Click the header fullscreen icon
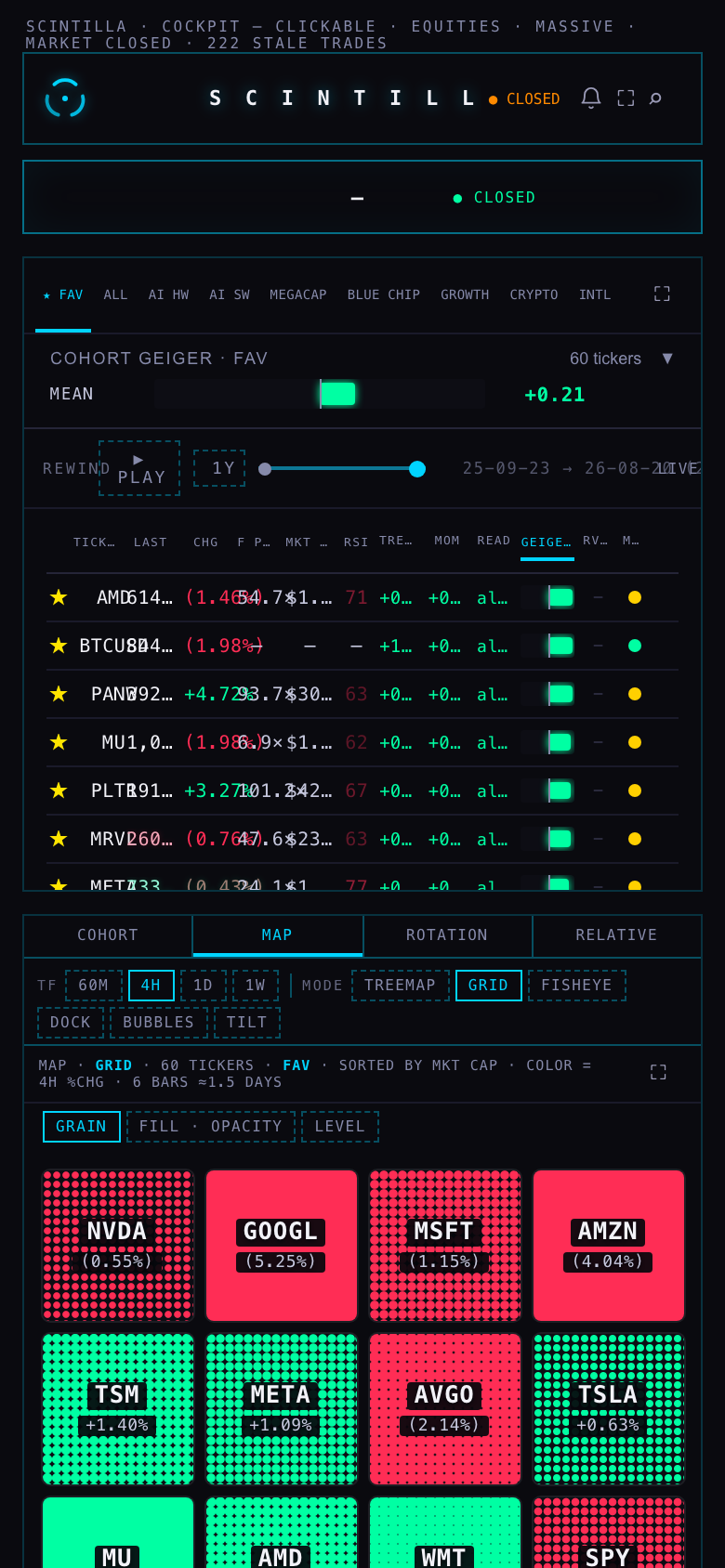Image resolution: width=725 pixels, height=1568 pixels. [626, 98]
